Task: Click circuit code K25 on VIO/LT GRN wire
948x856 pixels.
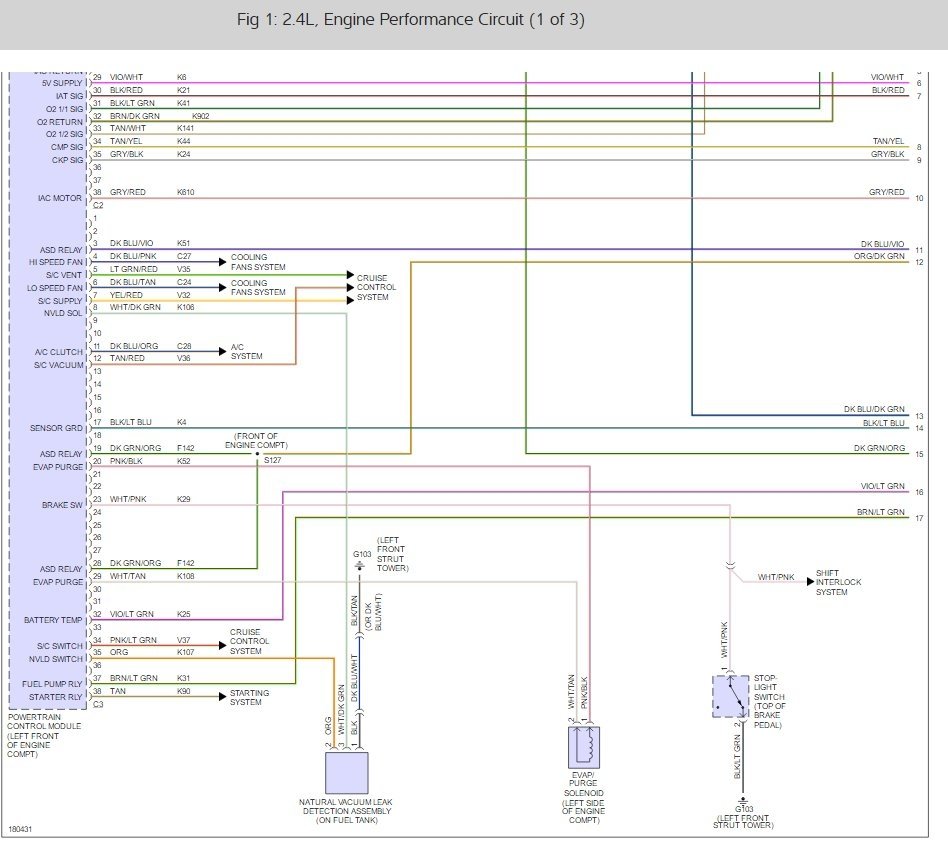Action: (183, 614)
